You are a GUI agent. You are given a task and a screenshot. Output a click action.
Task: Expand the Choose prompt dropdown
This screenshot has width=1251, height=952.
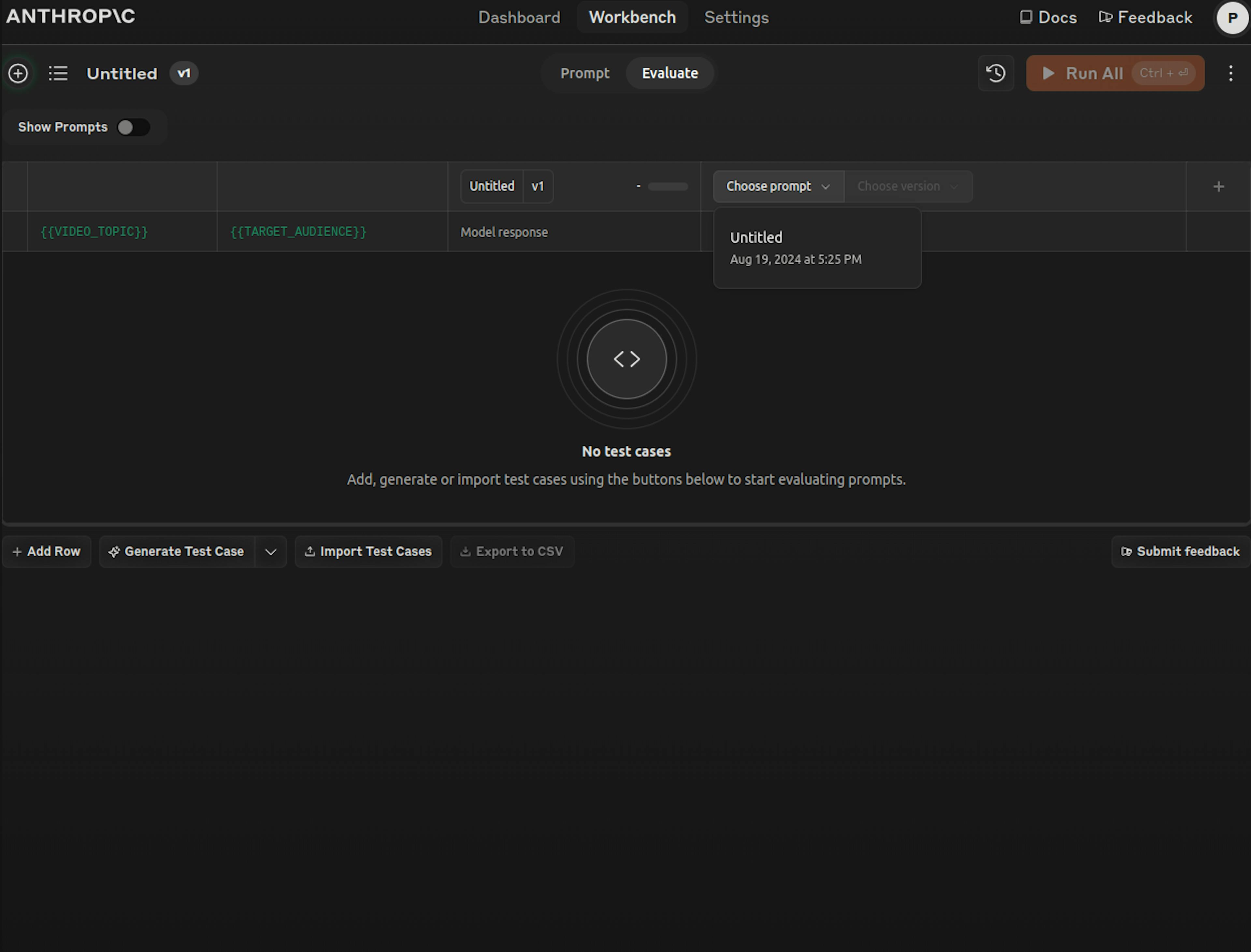pos(778,186)
